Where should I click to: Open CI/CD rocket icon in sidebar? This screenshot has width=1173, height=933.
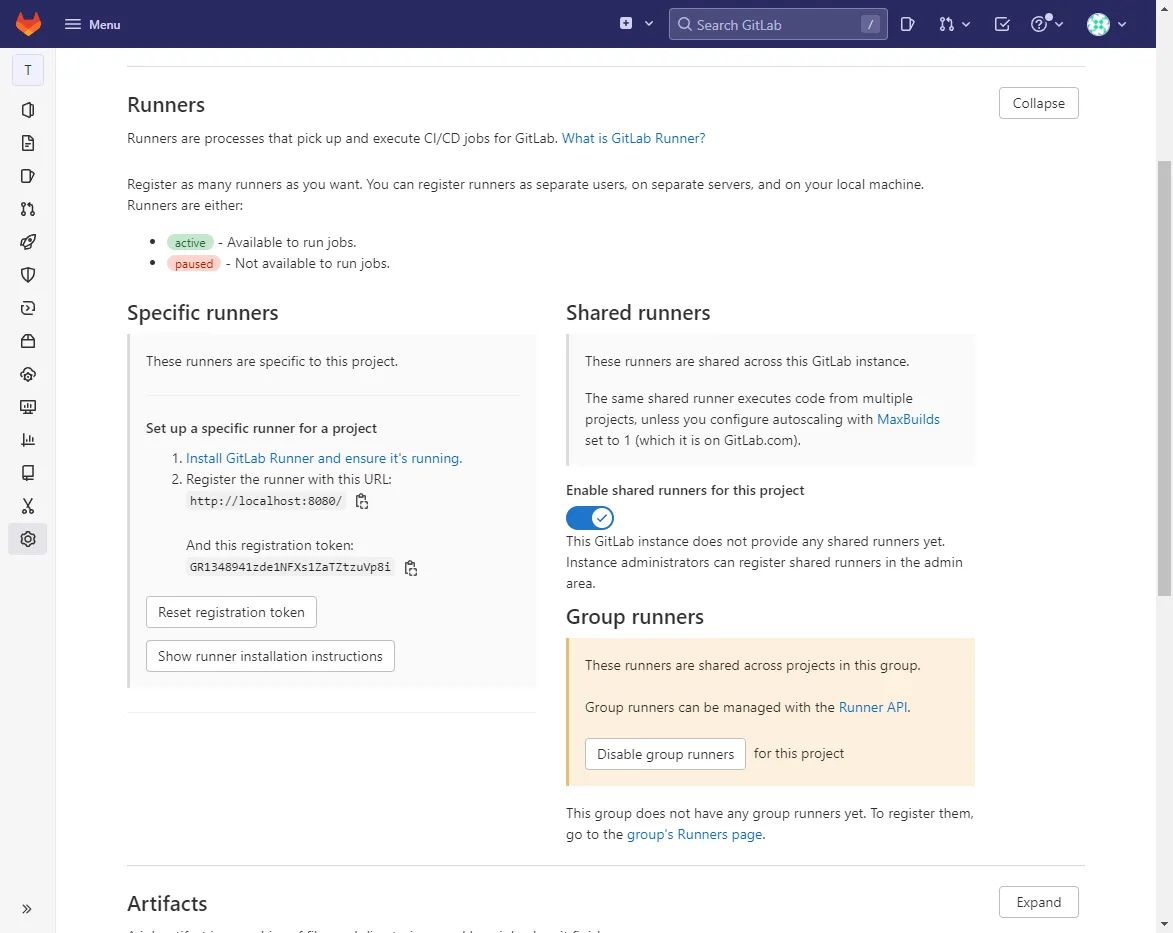pyautogui.click(x=28, y=242)
